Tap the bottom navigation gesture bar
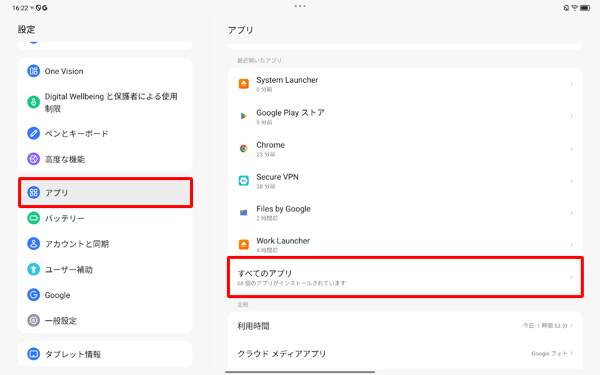This screenshot has height=375, width=600. pos(300,372)
